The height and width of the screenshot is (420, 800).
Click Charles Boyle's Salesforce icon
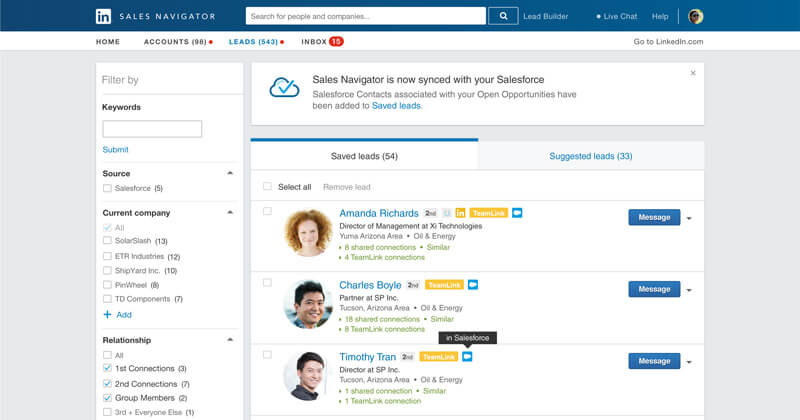pos(473,284)
